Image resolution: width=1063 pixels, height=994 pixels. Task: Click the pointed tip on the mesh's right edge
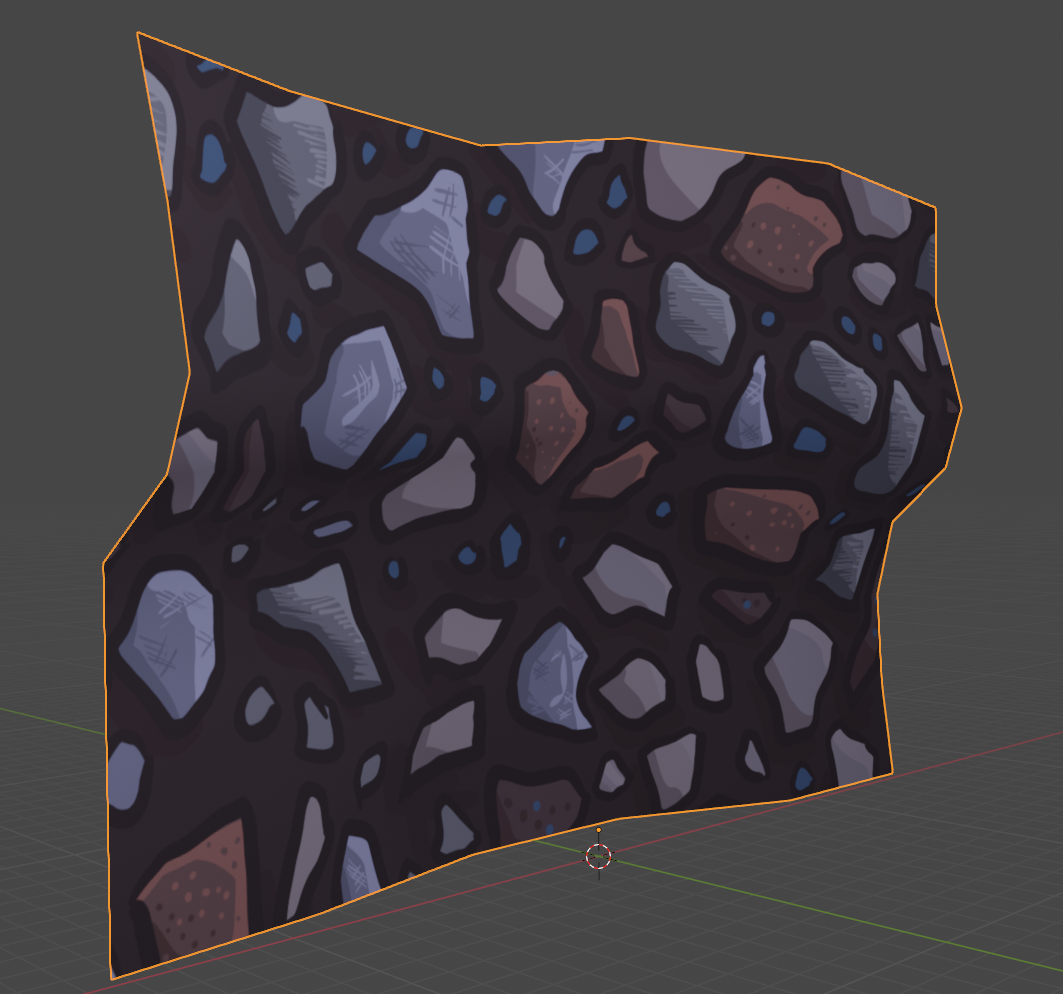tap(961, 407)
